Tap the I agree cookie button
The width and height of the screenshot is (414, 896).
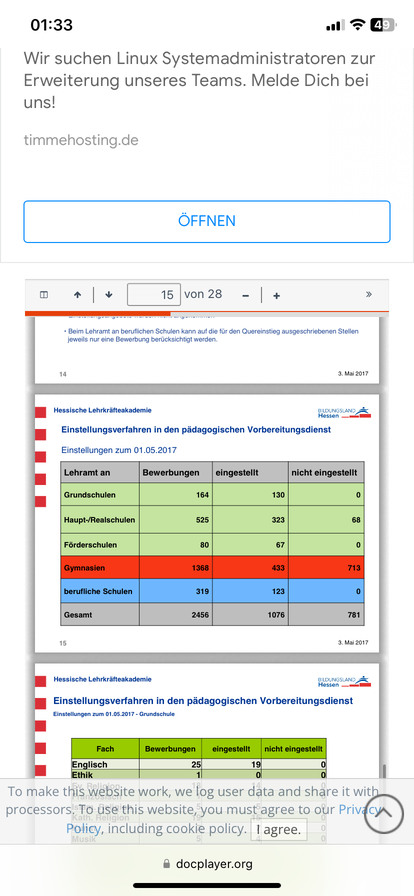278,830
